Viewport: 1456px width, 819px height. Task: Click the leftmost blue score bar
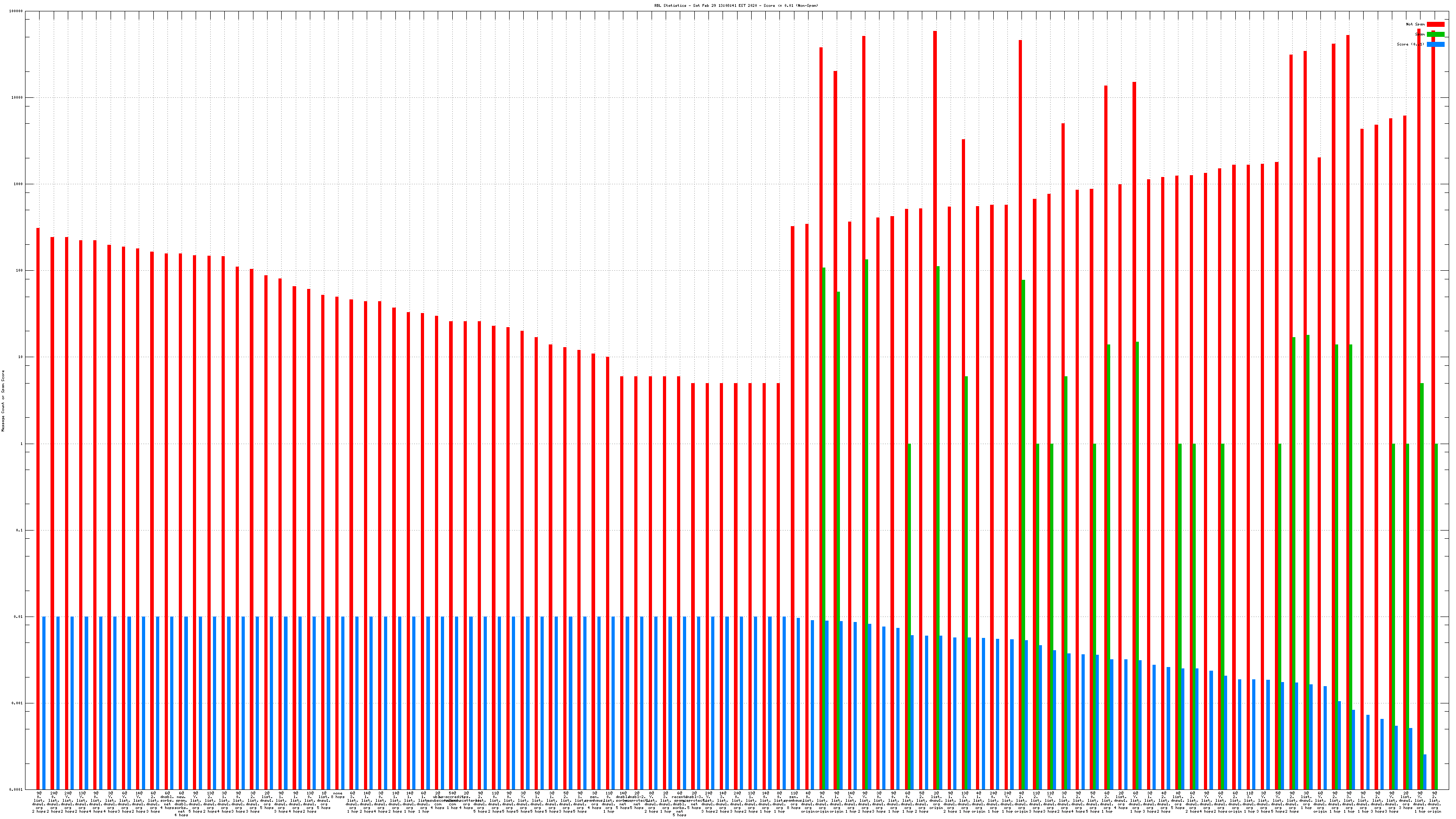pyautogui.click(x=44, y=703)
